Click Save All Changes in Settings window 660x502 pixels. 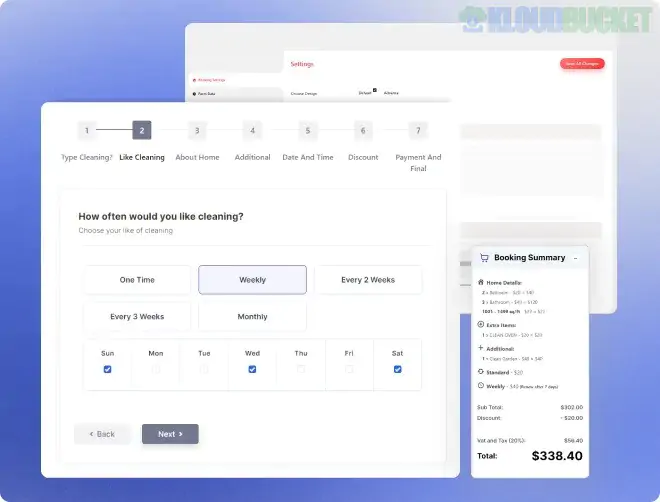[582, 64]
